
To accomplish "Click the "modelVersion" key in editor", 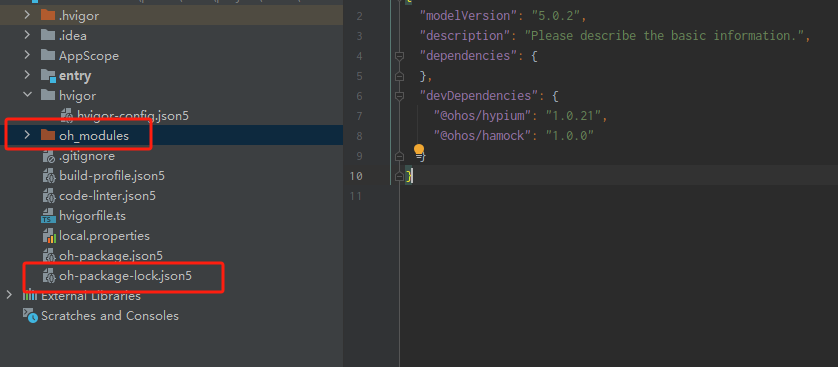I will [469, 16].
